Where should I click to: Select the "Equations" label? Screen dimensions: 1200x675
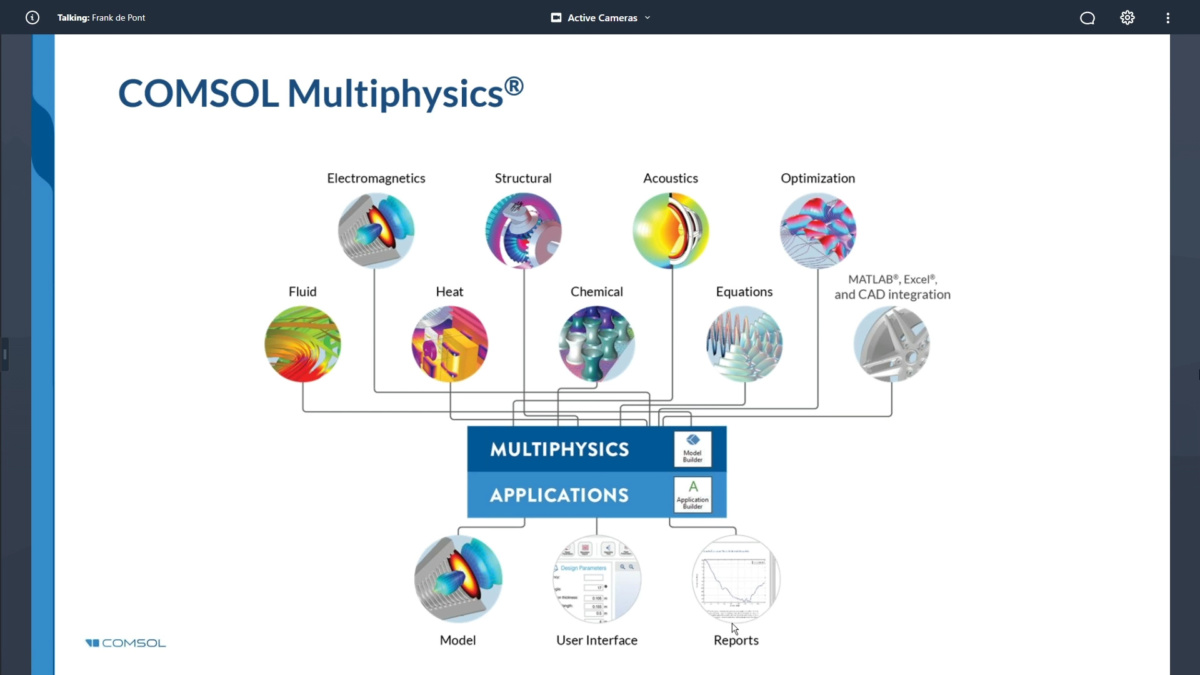pyautogui.click(x=744, y=292)
